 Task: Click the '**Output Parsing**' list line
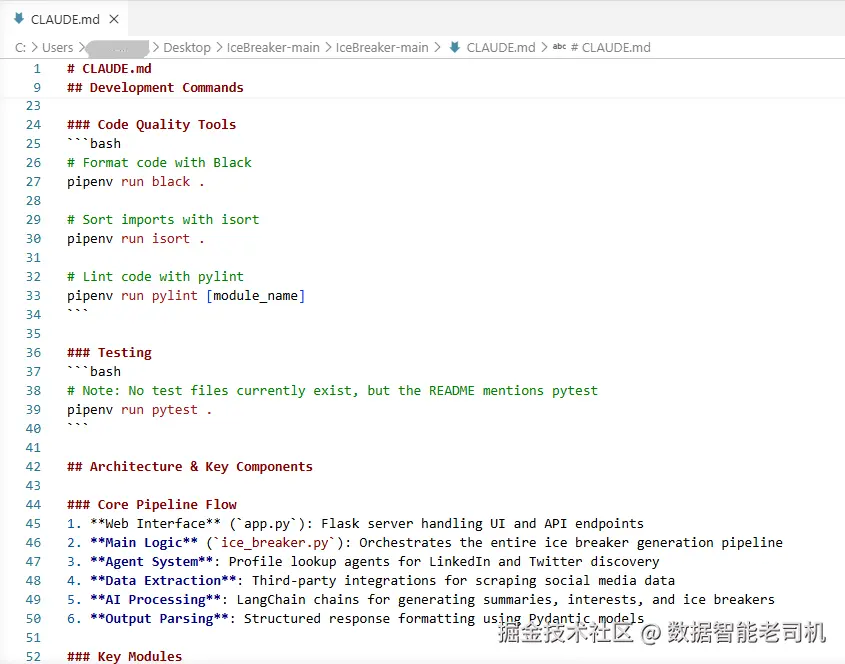click(355, 618)
